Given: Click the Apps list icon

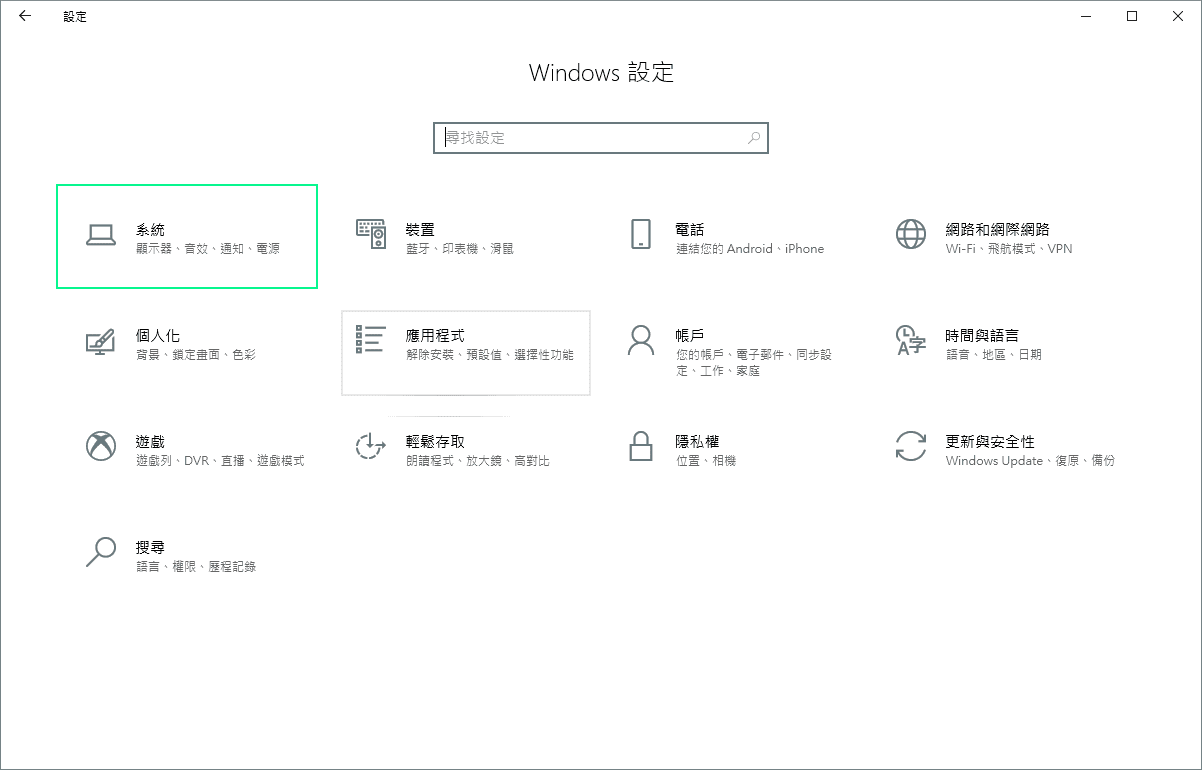Looking at the screenshot, I should (x=371, y=340).
